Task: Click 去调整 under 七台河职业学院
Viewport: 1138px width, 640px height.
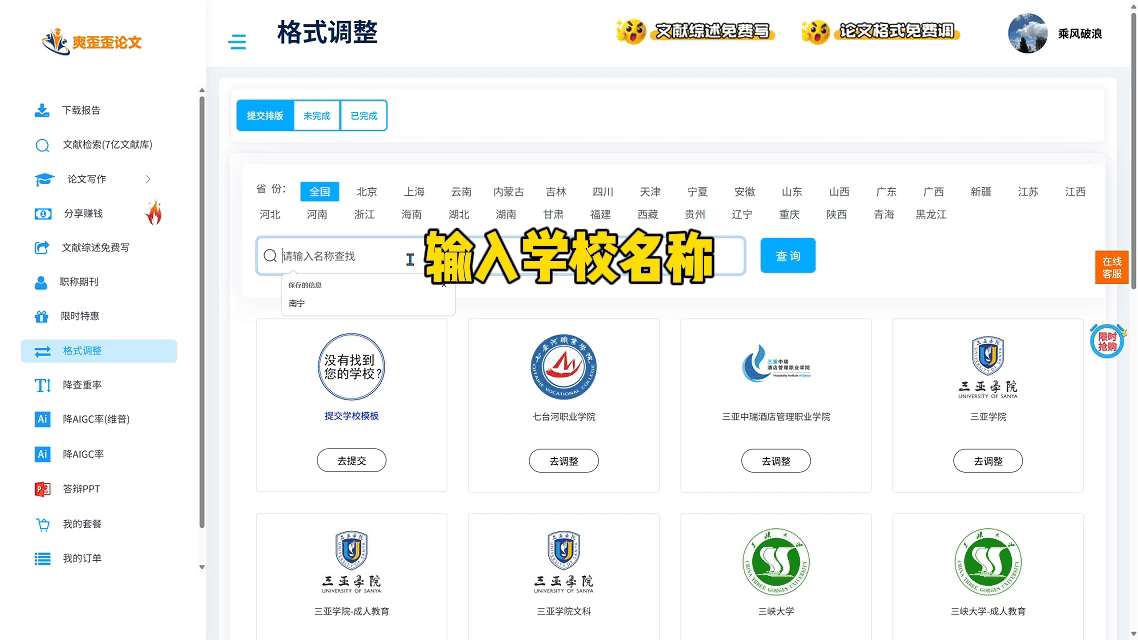Action: point(563,461)
